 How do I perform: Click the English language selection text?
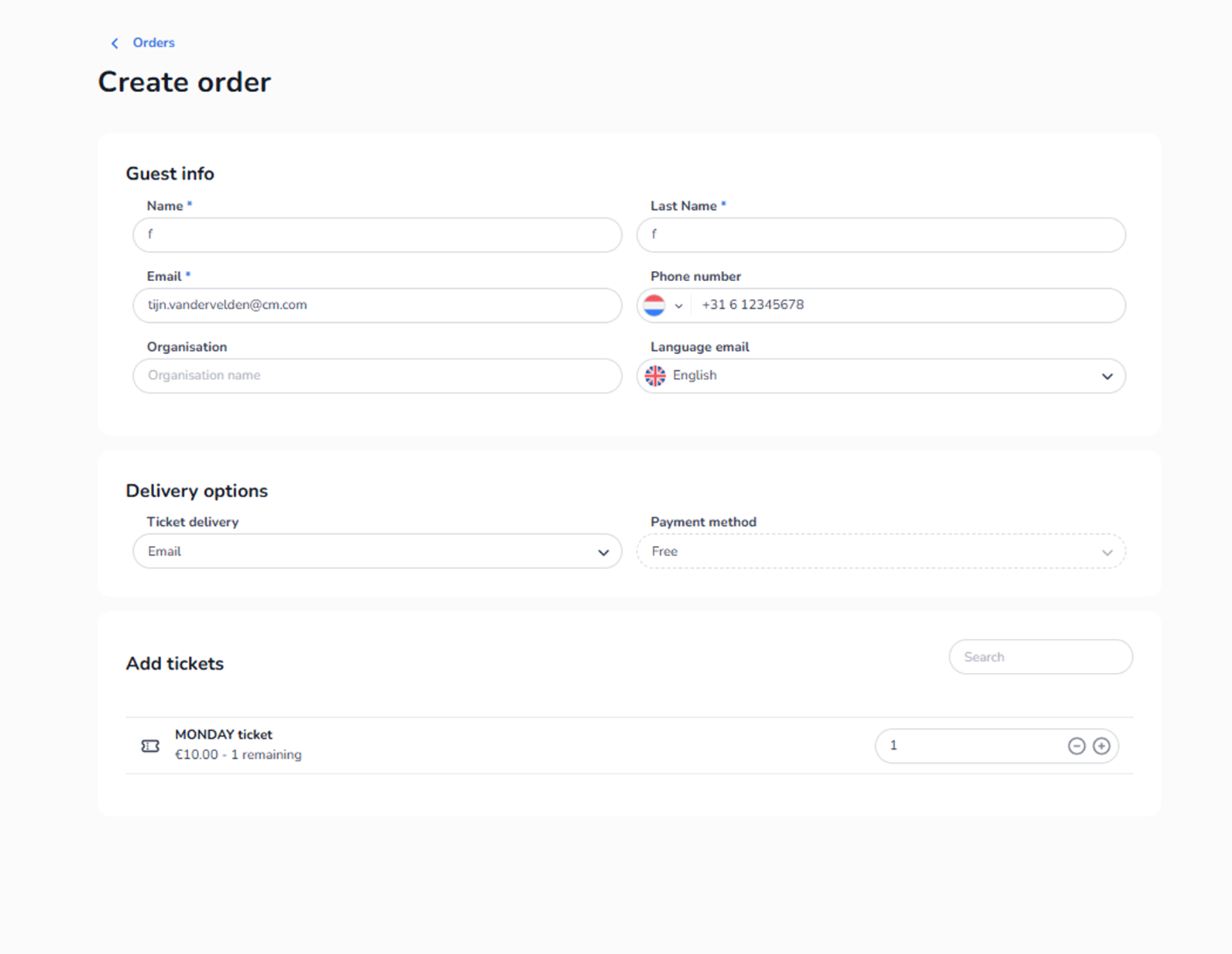click(695, 376)
